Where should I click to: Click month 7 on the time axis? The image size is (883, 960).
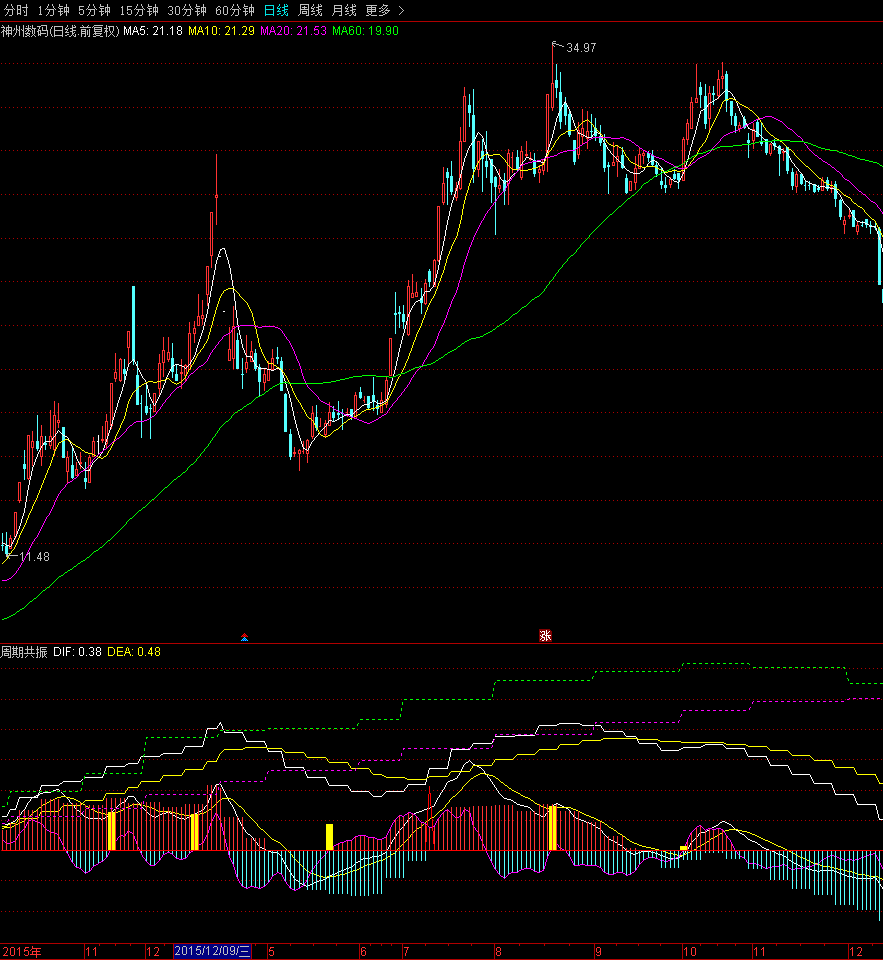tap(405, 952)
